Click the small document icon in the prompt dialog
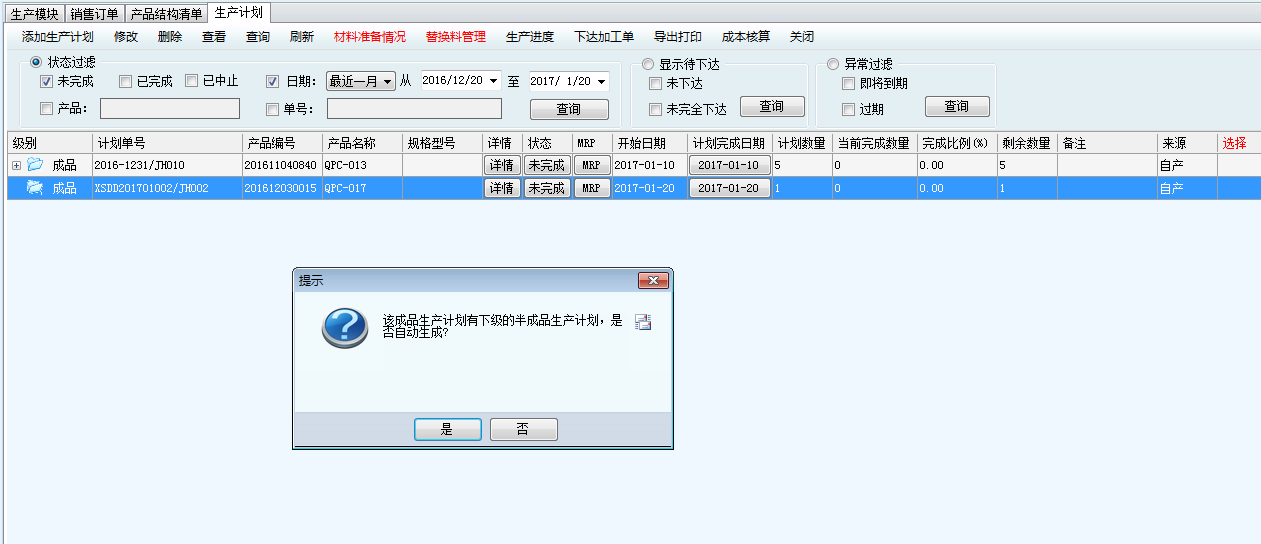 point(643,322)
